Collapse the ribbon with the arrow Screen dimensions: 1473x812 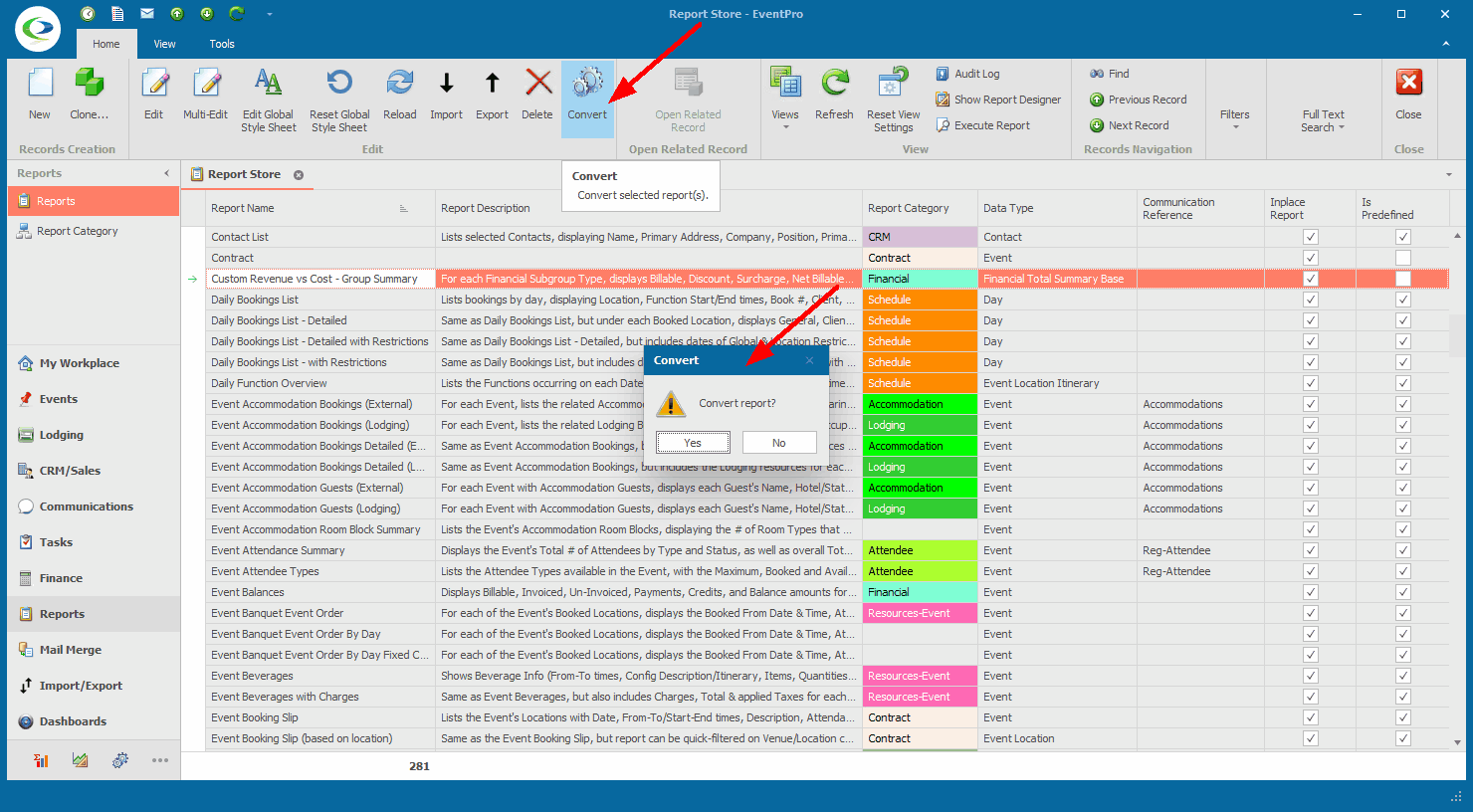point(1446,44)
